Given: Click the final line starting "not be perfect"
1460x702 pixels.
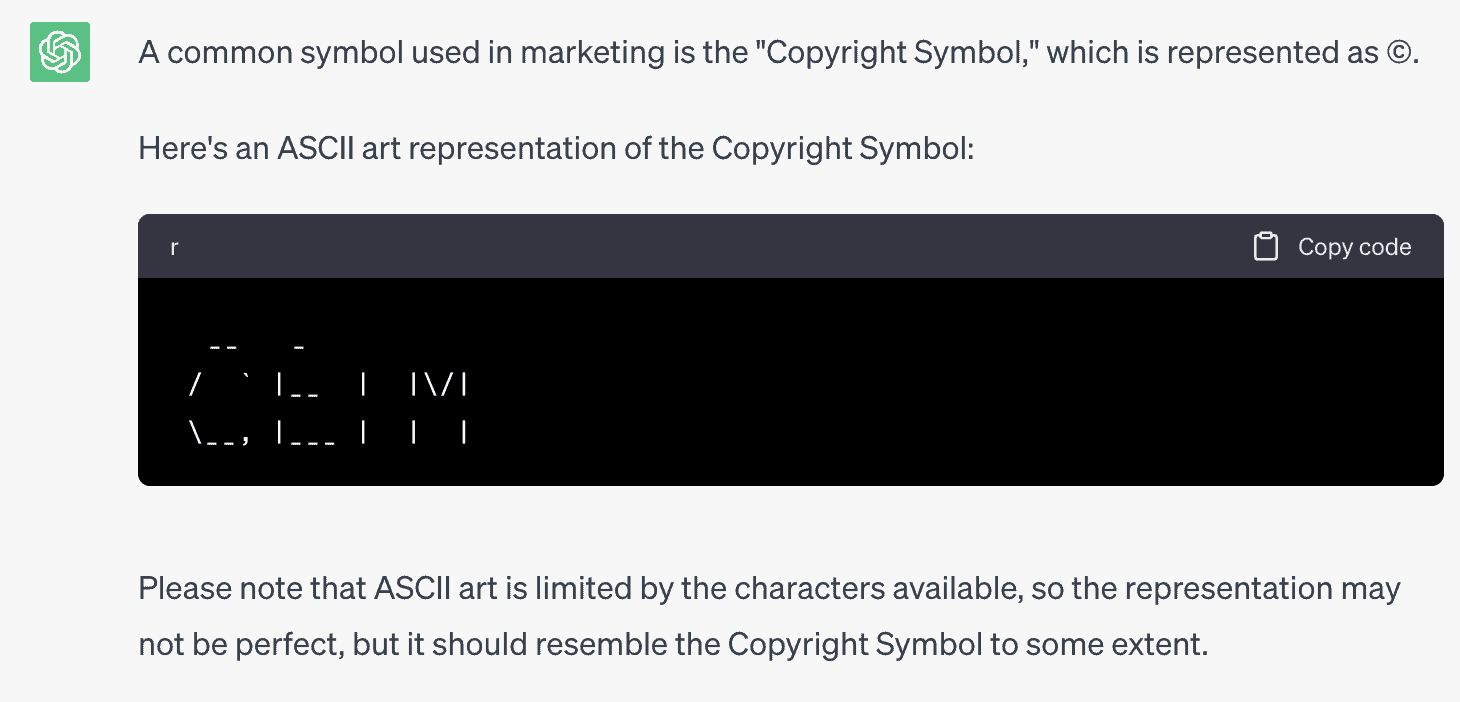Looking at the screenshot, I should (673, 644).
